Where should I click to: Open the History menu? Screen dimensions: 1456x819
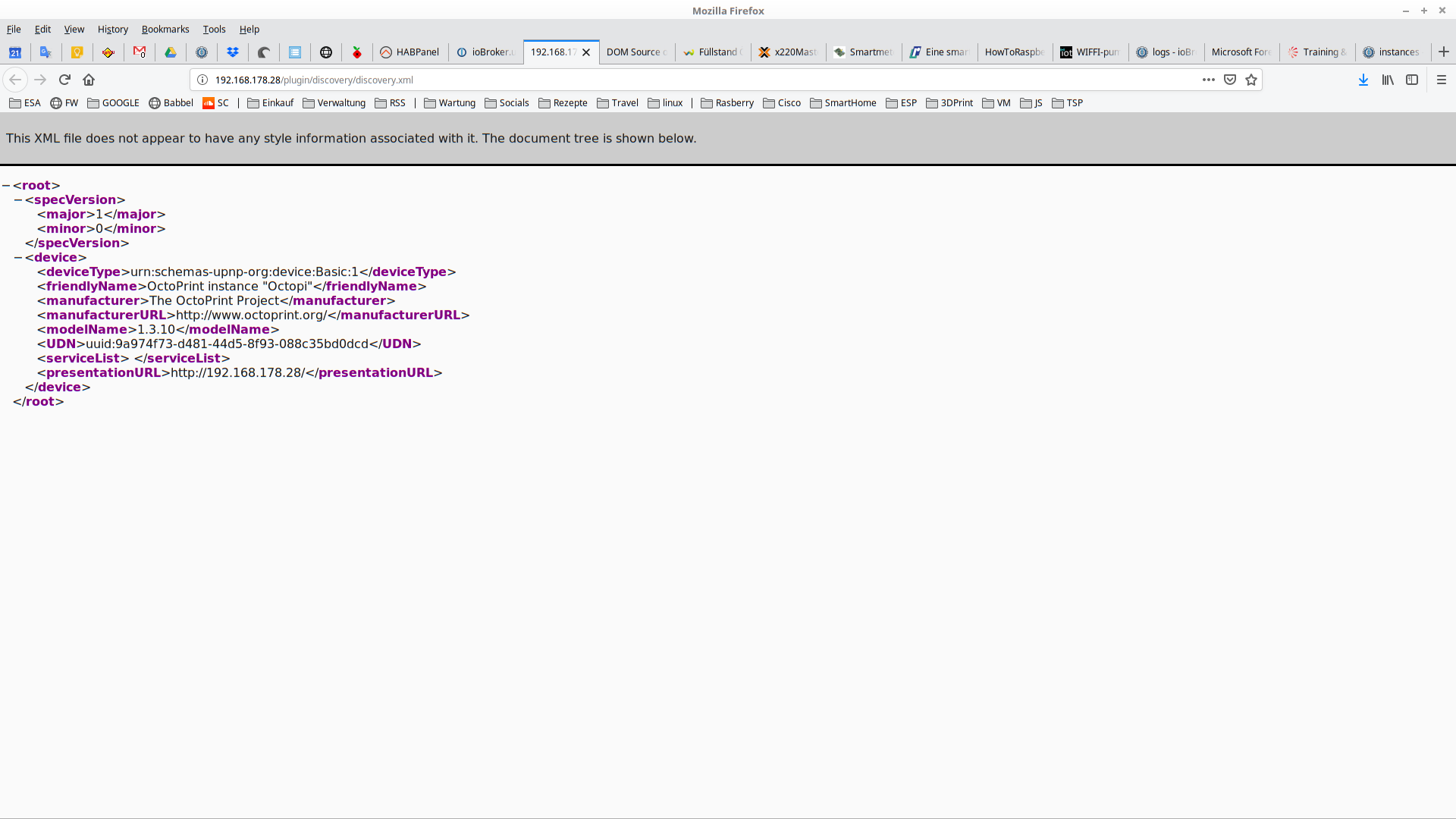point(113,29)
